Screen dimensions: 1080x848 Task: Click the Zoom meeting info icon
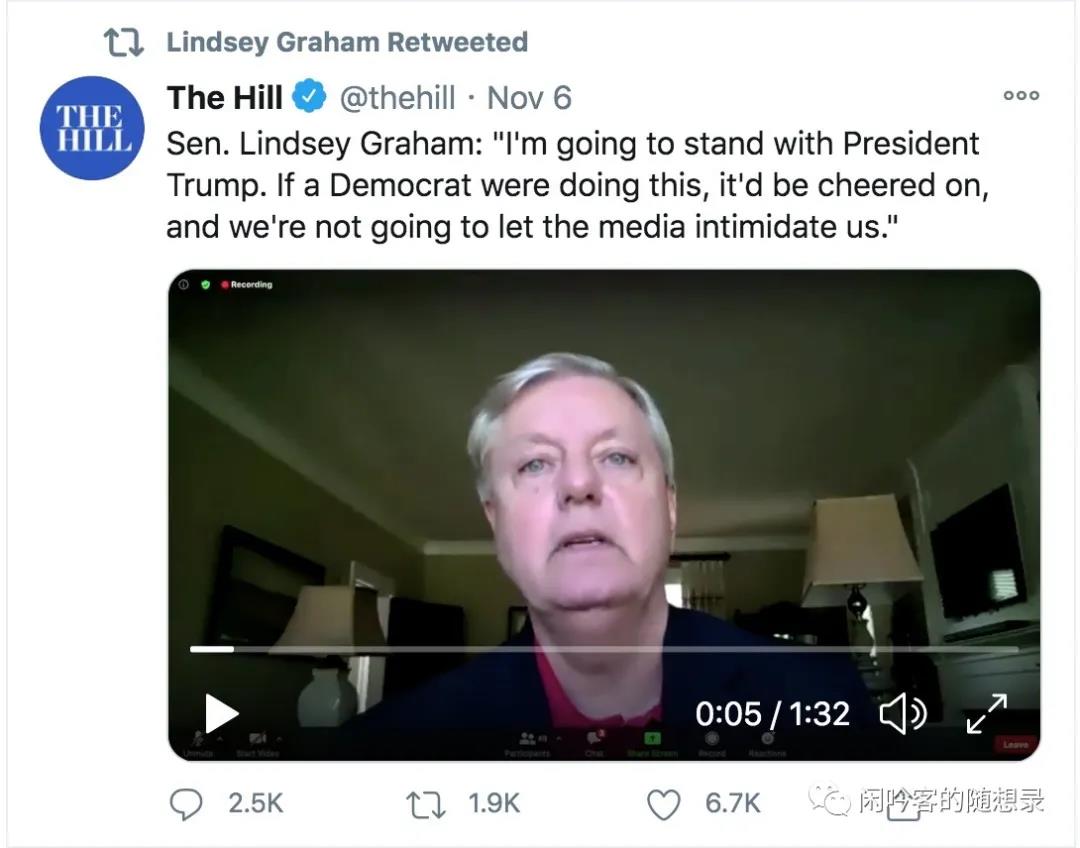[x=184, y=285]
